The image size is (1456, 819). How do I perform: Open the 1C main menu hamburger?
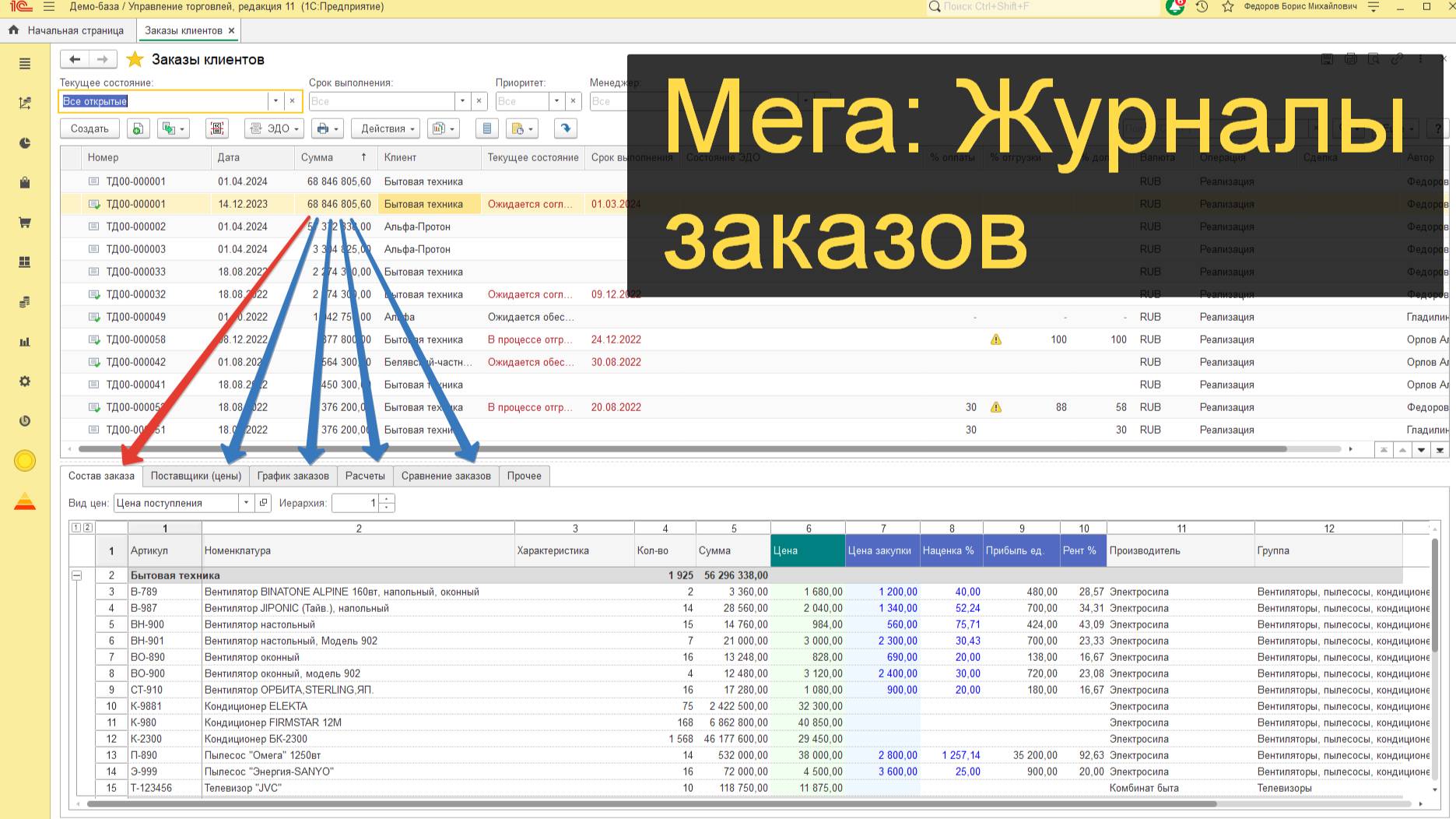pyautogui.click(x=49, y=7)
